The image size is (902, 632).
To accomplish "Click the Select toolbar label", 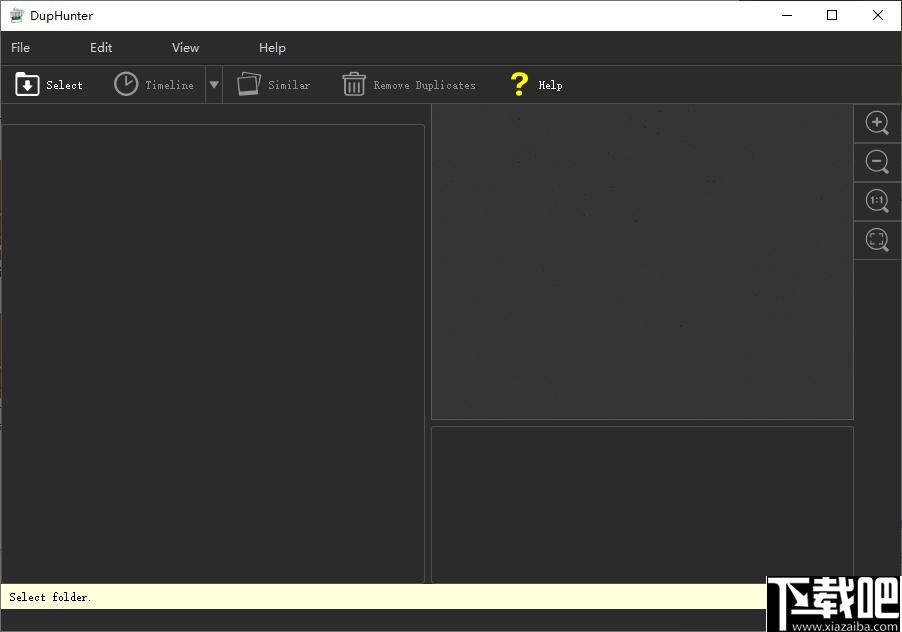I will point(64,85).
